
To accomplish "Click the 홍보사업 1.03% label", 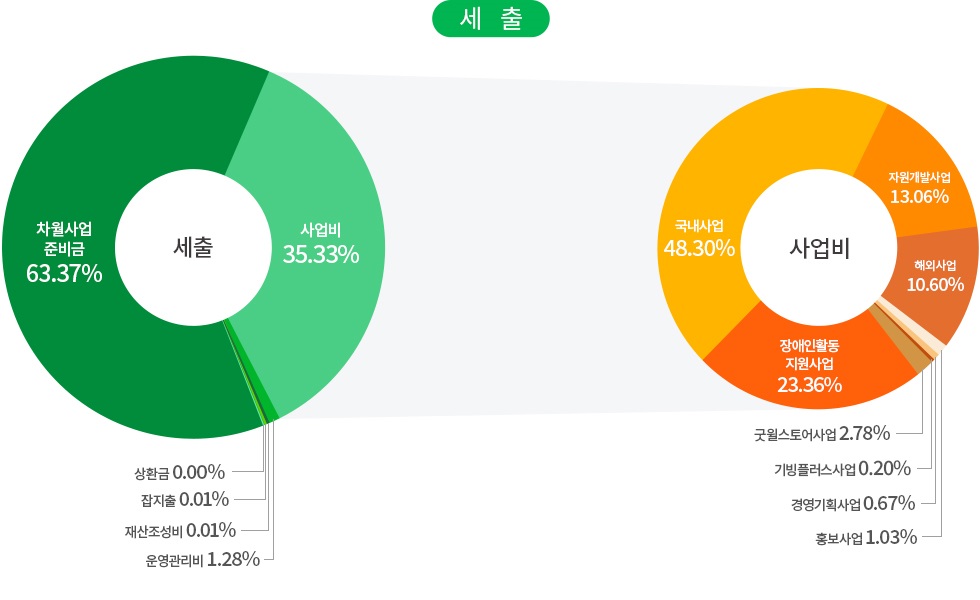I will (865, 538).
